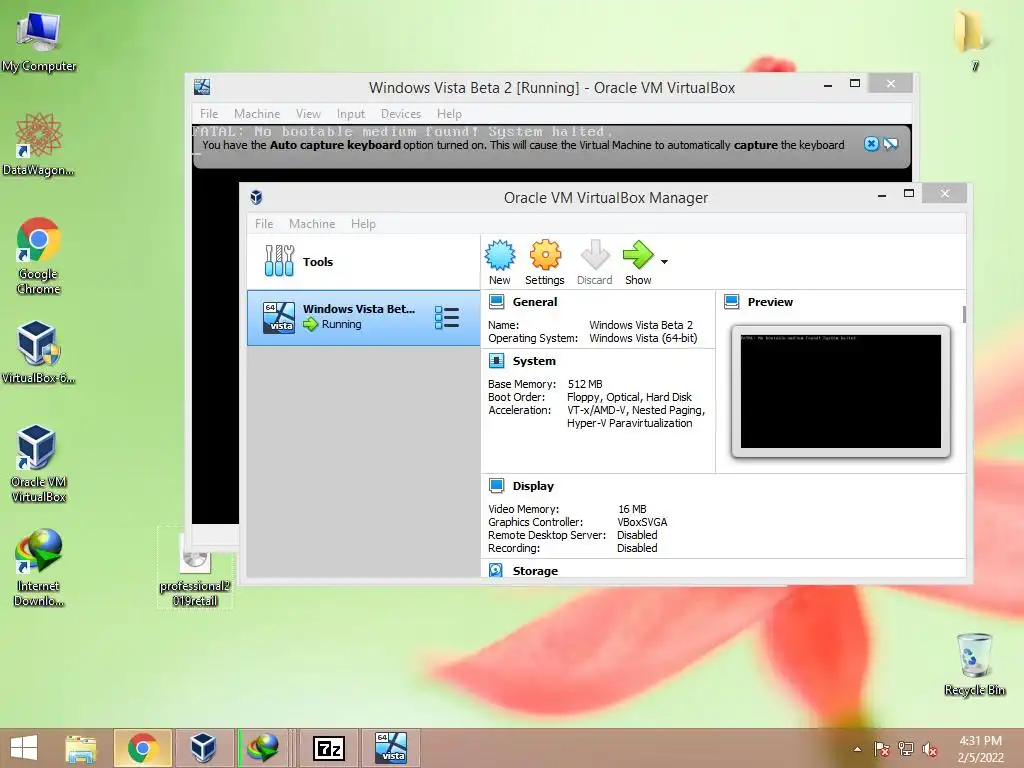Click Floppy, Optical, Hard Disk boot order
This screenshot has height=768, width=1024.
click(630, 397)
